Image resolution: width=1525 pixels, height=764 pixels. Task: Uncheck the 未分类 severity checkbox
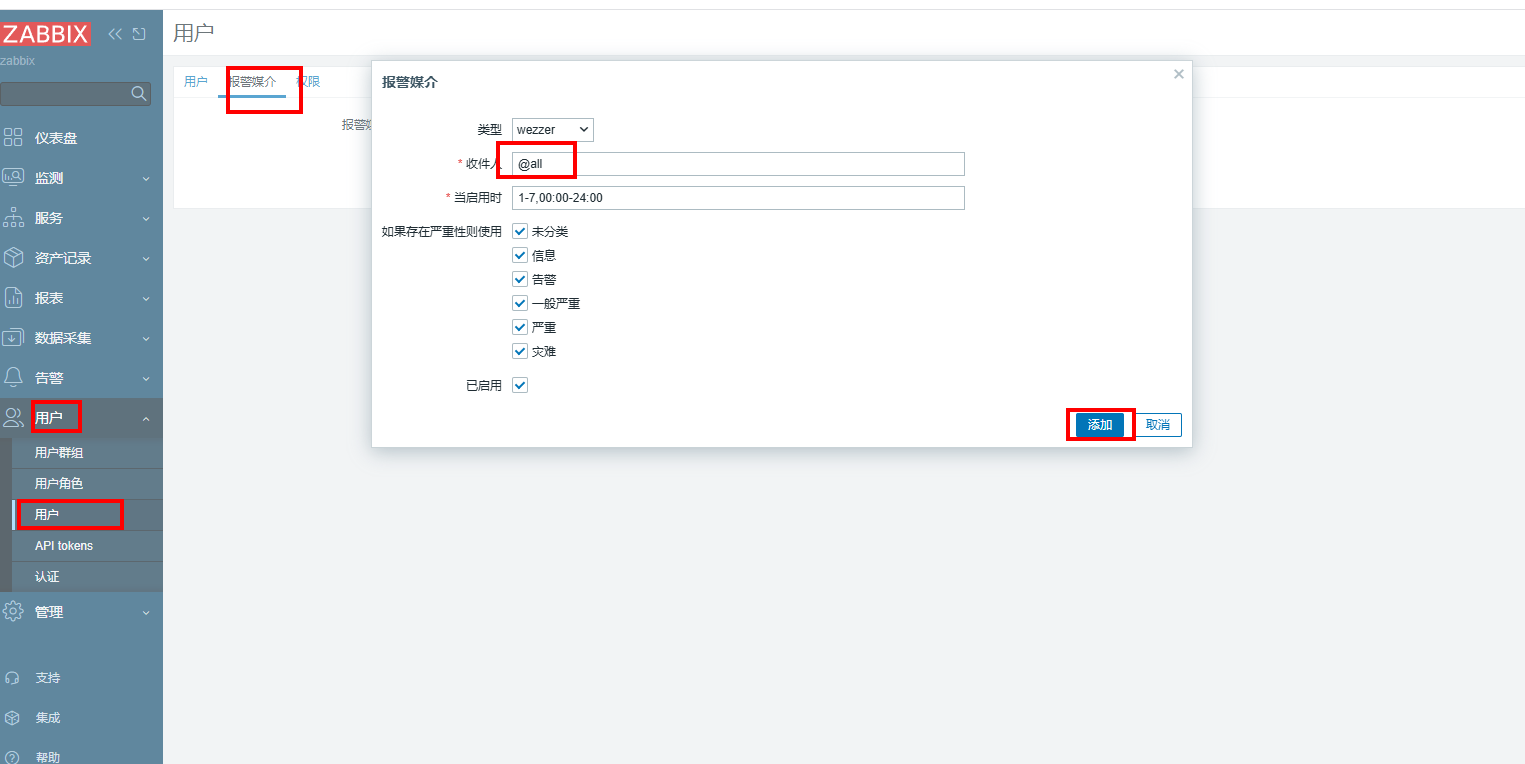point(520,231)
